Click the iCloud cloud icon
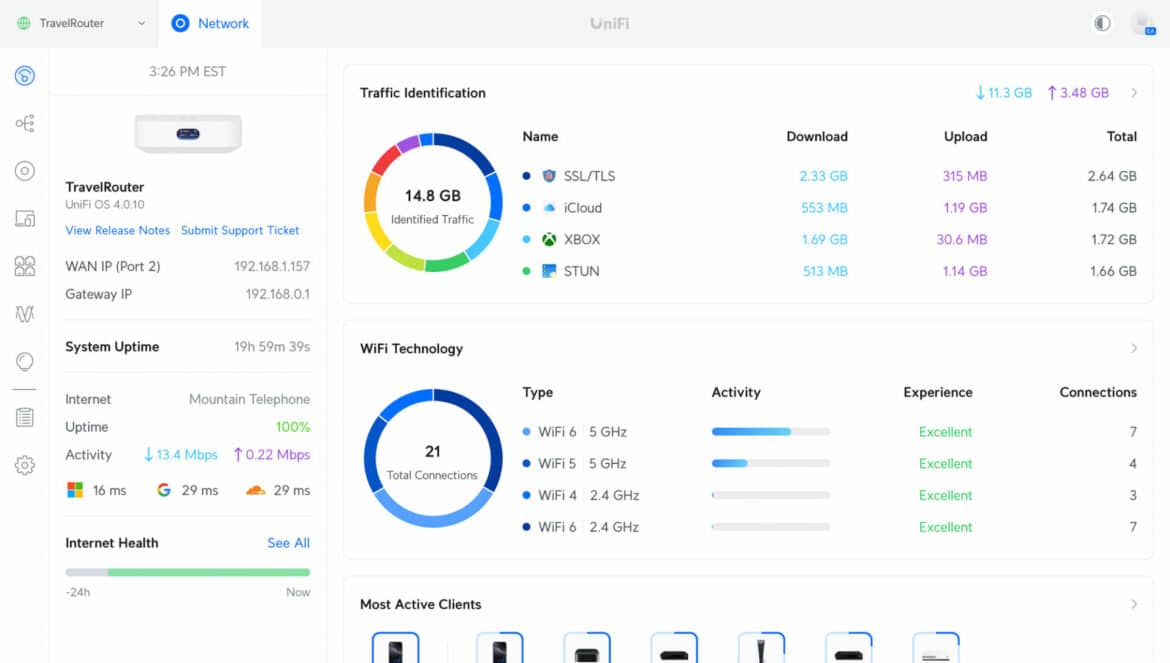This screenshot has height=663, width=1170. point(549,208)
